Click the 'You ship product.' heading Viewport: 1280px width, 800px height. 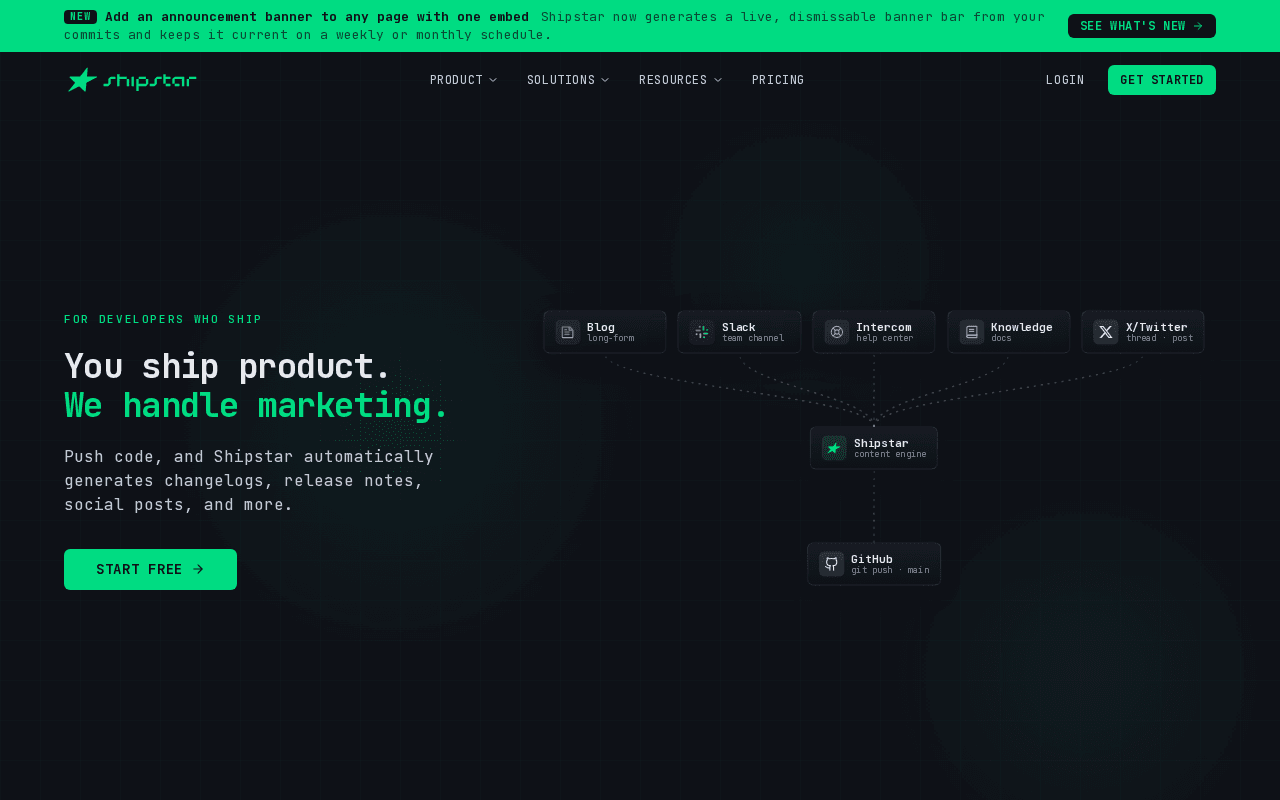pos(228,367)
